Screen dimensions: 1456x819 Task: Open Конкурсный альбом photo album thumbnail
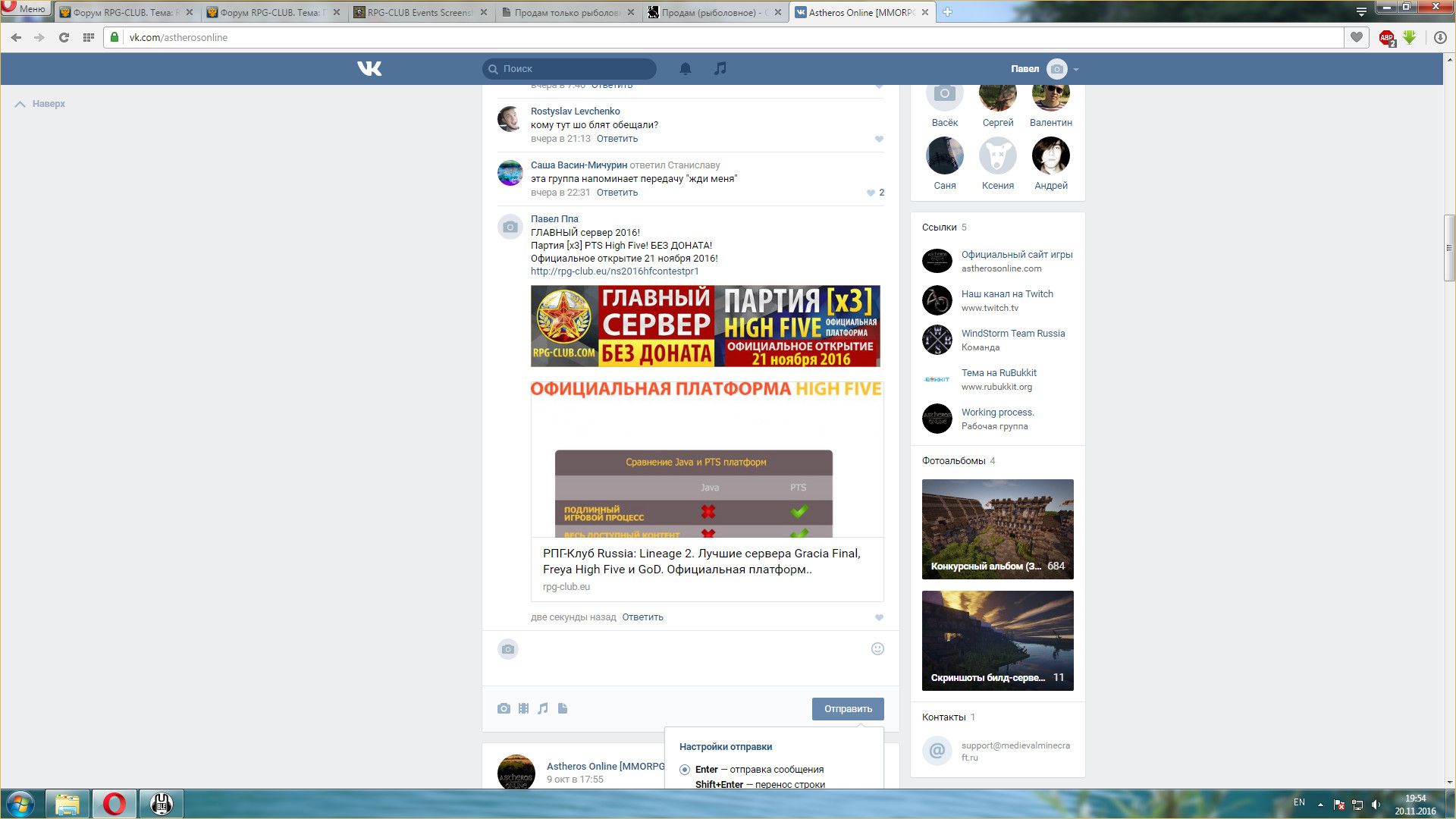[x=997, y=529]
